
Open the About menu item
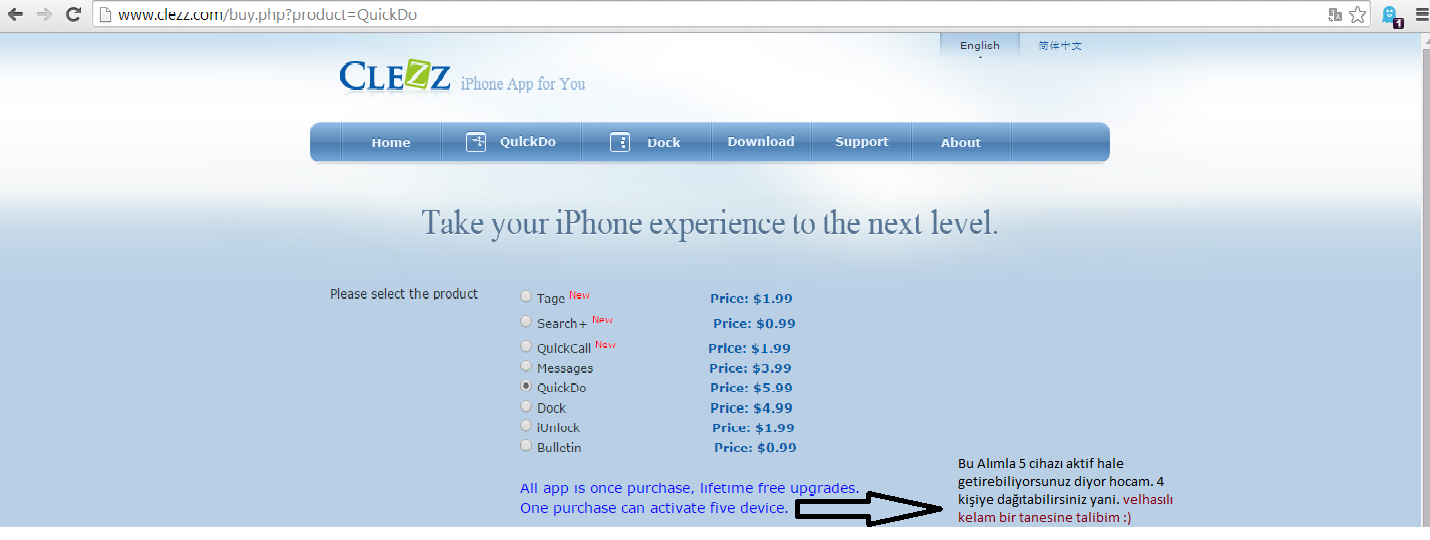click(x=961, y=142)
